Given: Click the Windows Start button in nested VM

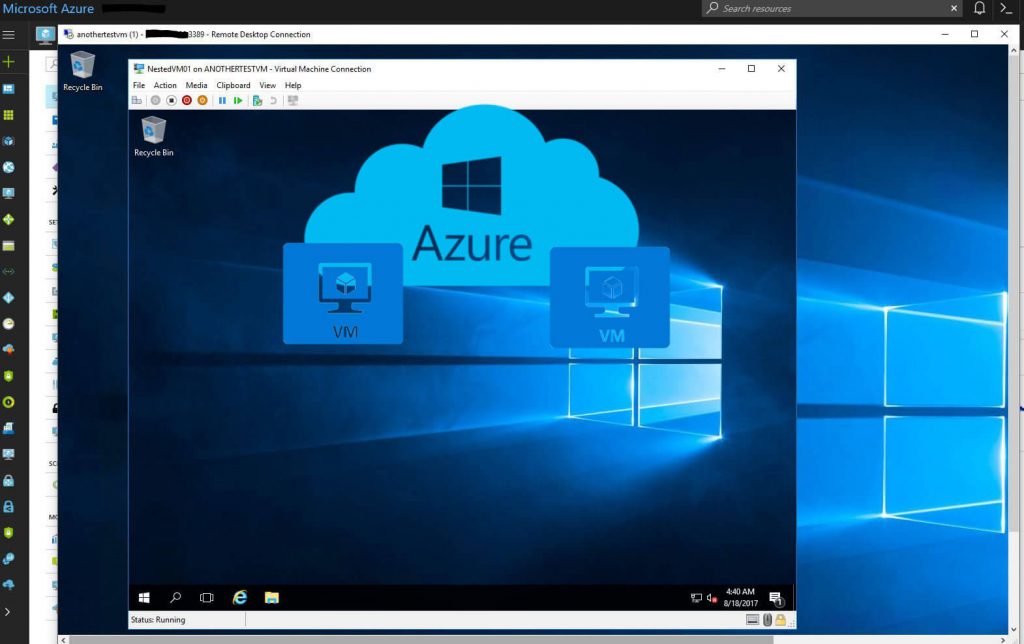Looking at the screenshot, I should click(144, 598).
